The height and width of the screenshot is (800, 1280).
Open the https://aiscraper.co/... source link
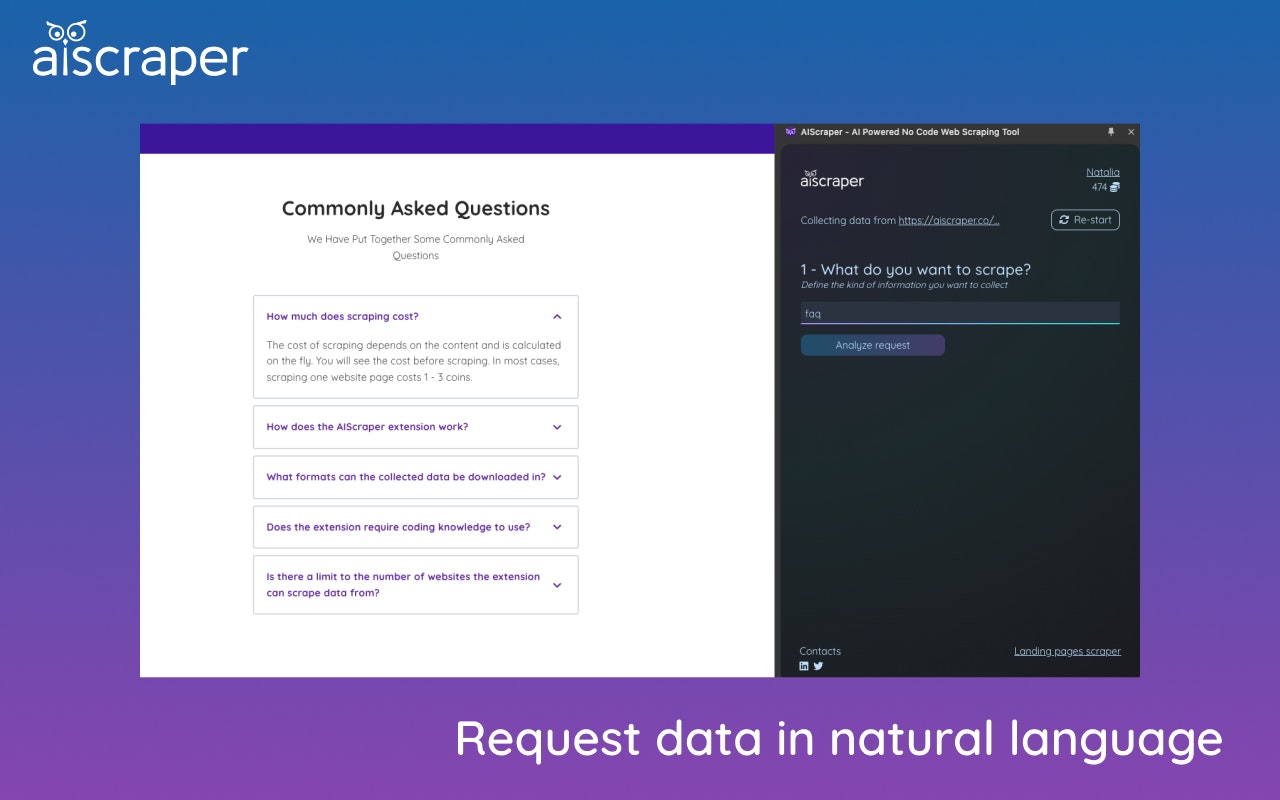[949, 220]
